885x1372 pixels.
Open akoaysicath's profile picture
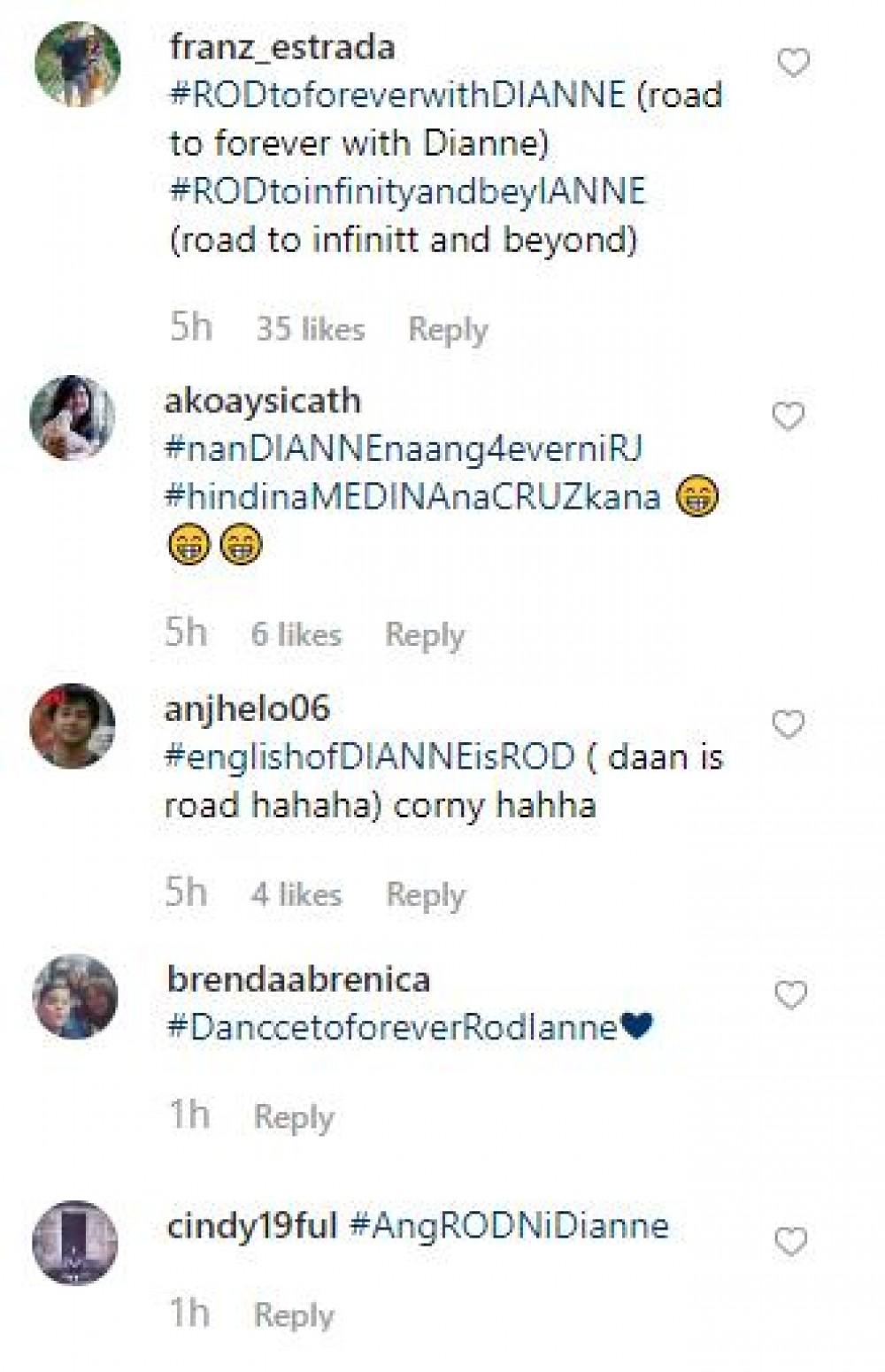[73, 418]
